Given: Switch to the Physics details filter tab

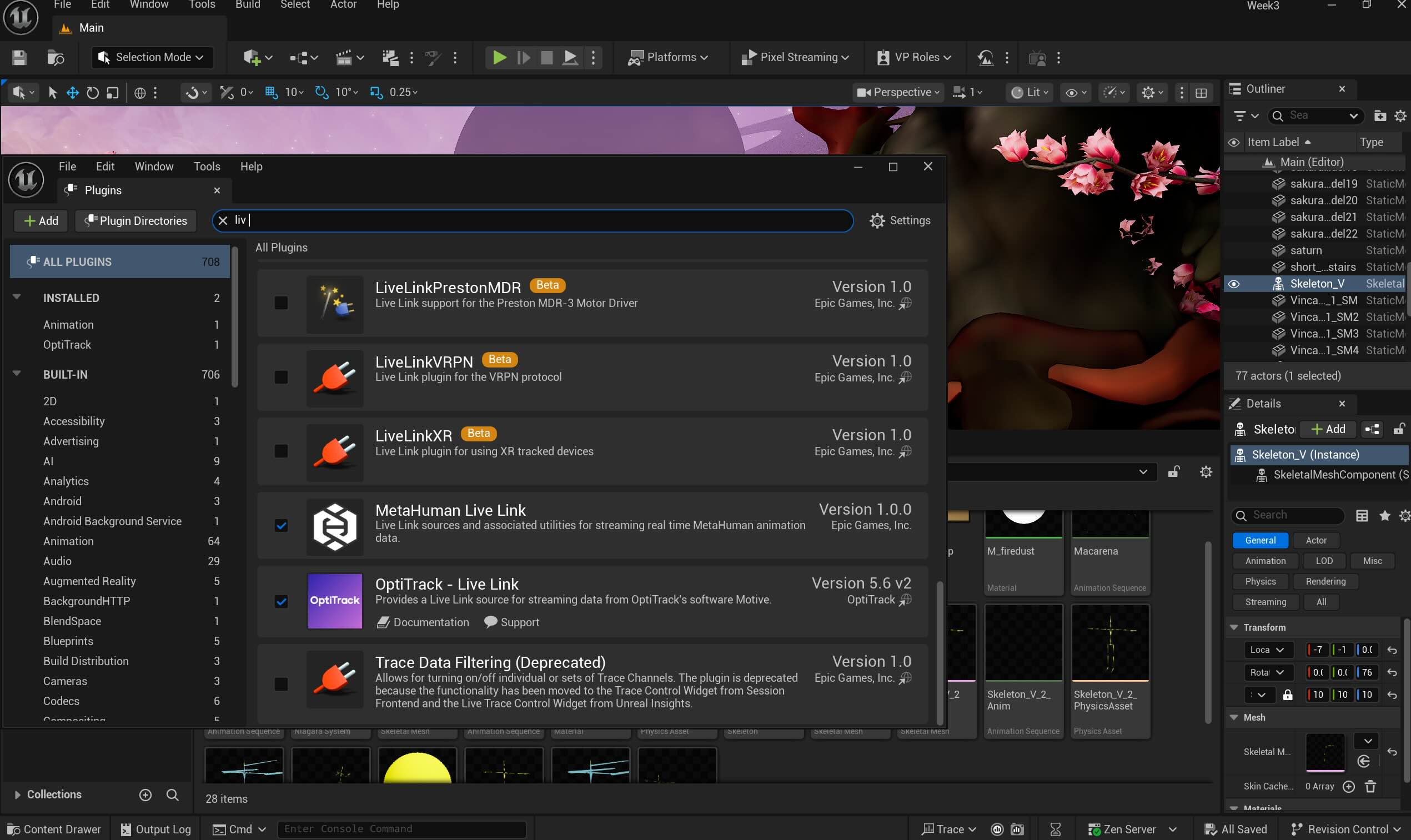Looking at the screenshot, I should tap(1260, 581).
